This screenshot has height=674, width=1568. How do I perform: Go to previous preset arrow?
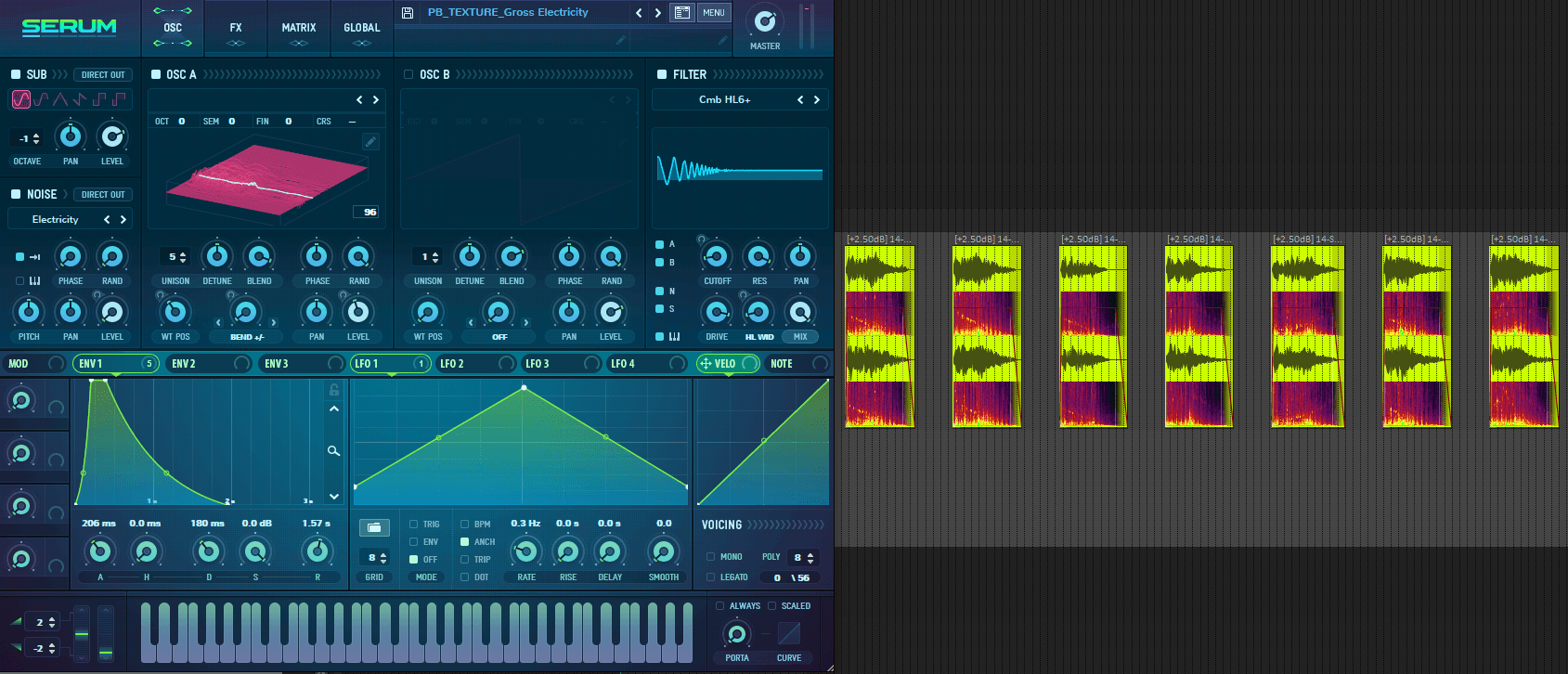(x=639, y=13)
